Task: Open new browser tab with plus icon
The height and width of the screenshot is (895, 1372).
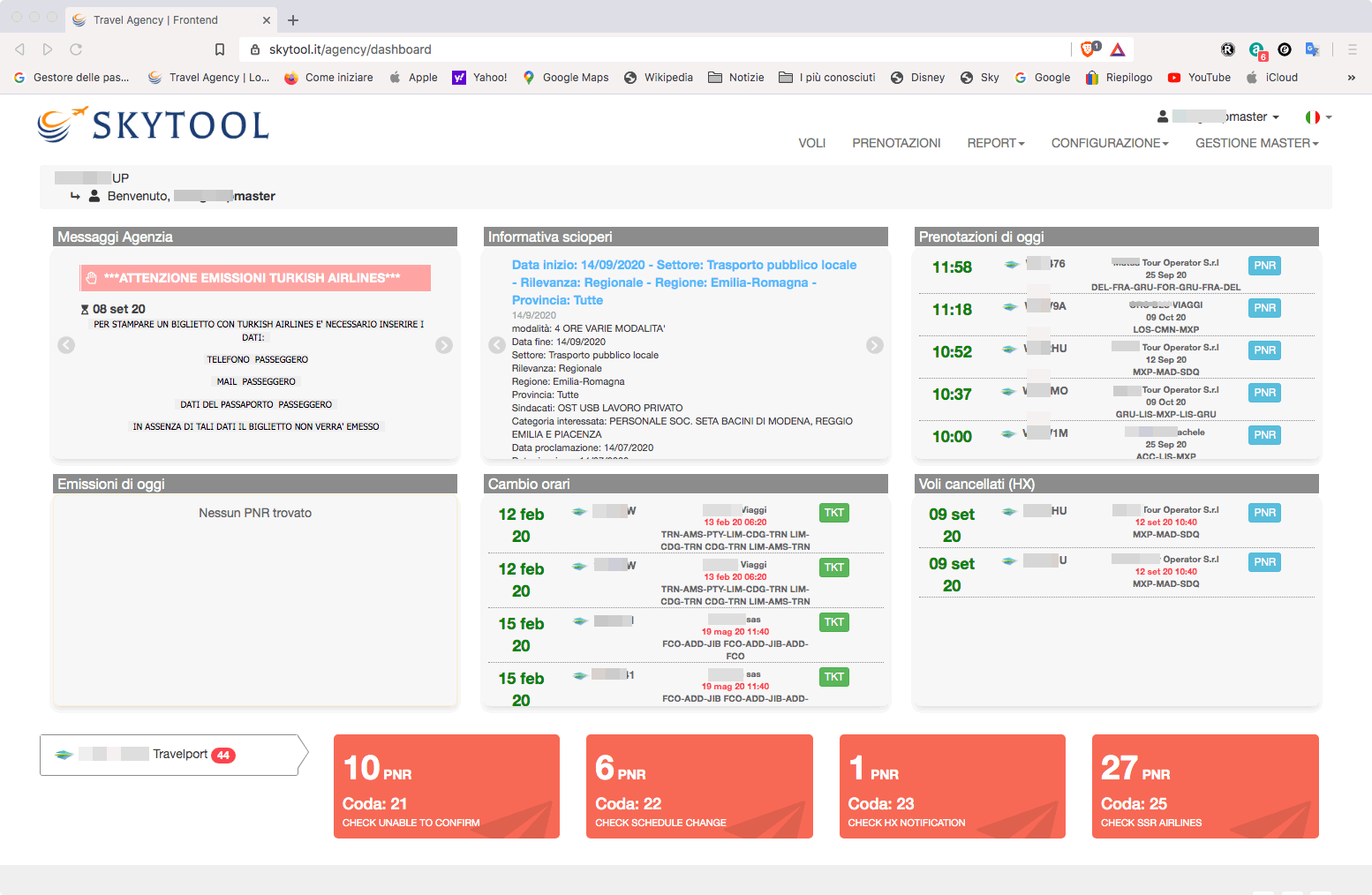Action: click(293, 20)
